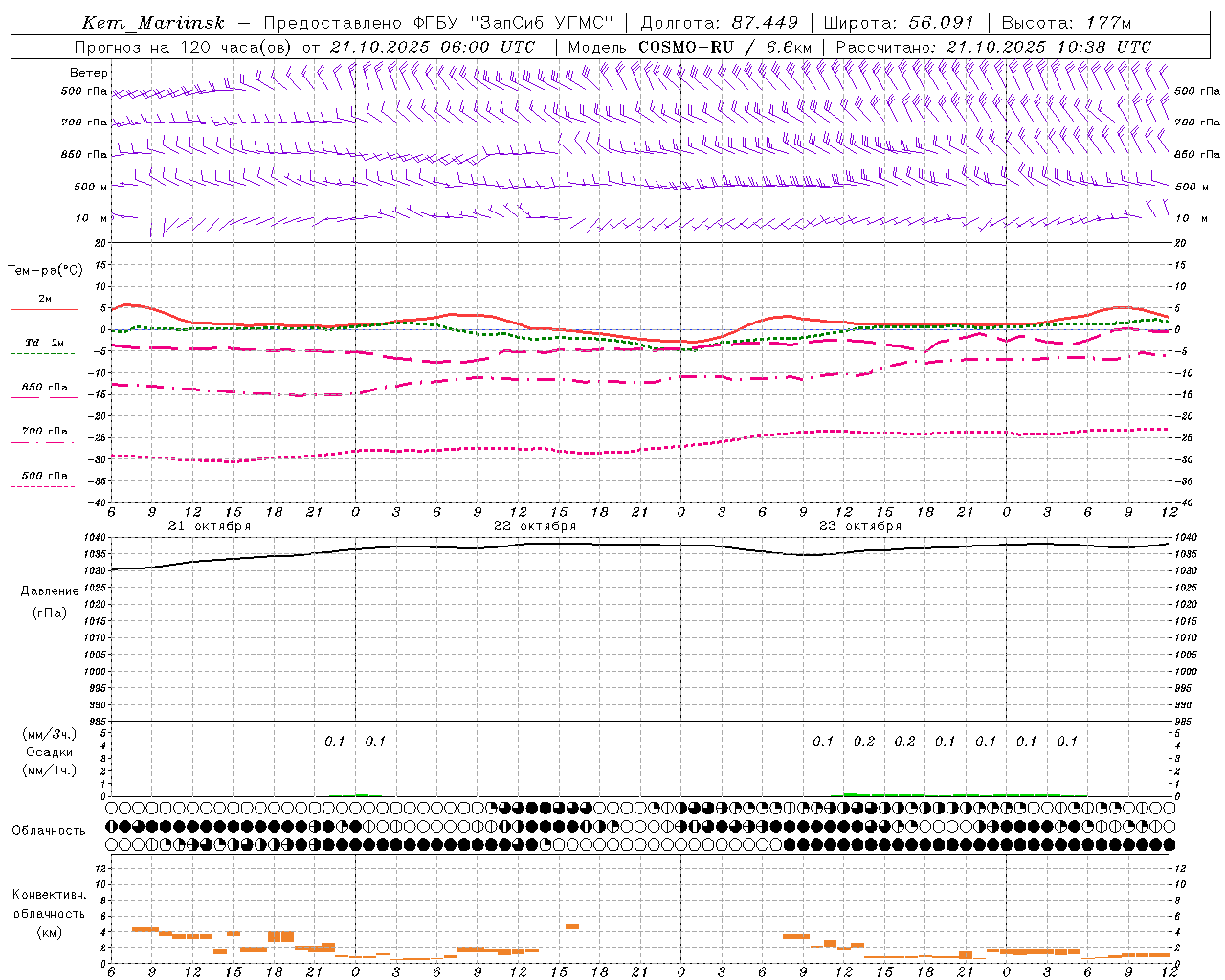This screenshot has width=1225, height=980.
Task: Click the 'Предоставлено ФГБУ "ЗапСиб УГМС"' text
Action: pos(438,23)
